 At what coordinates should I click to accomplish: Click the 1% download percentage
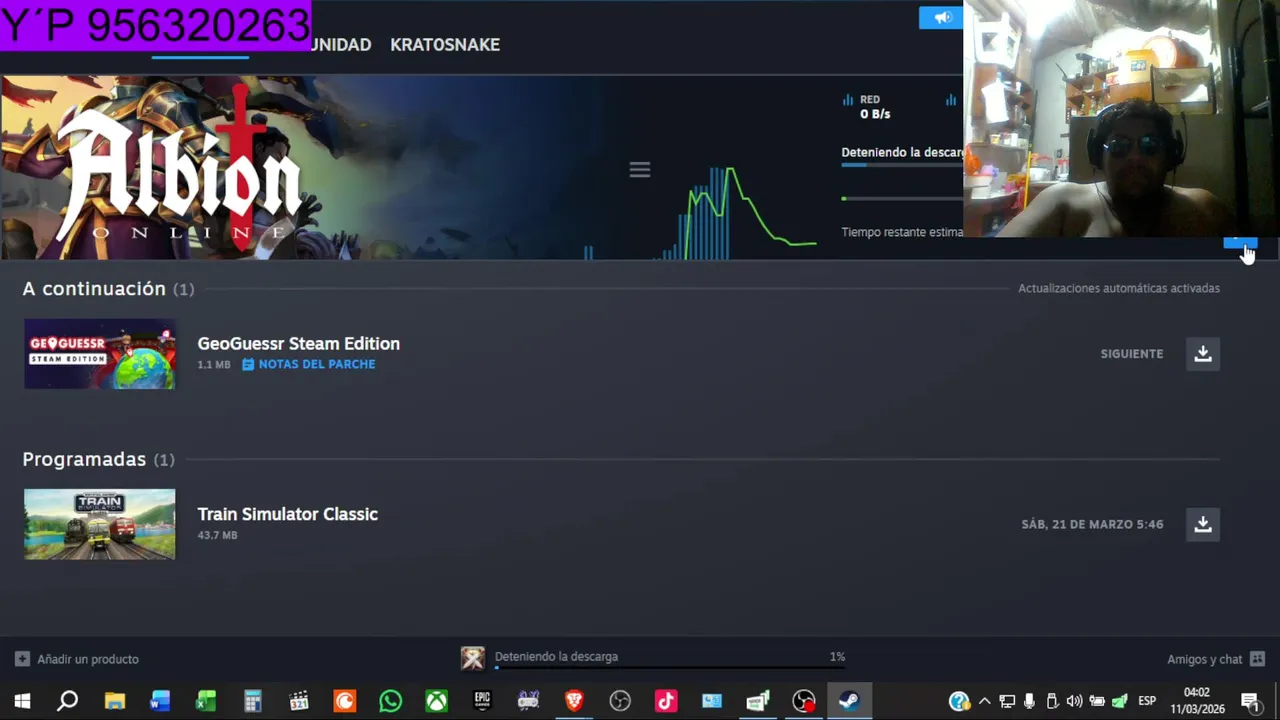837,657
